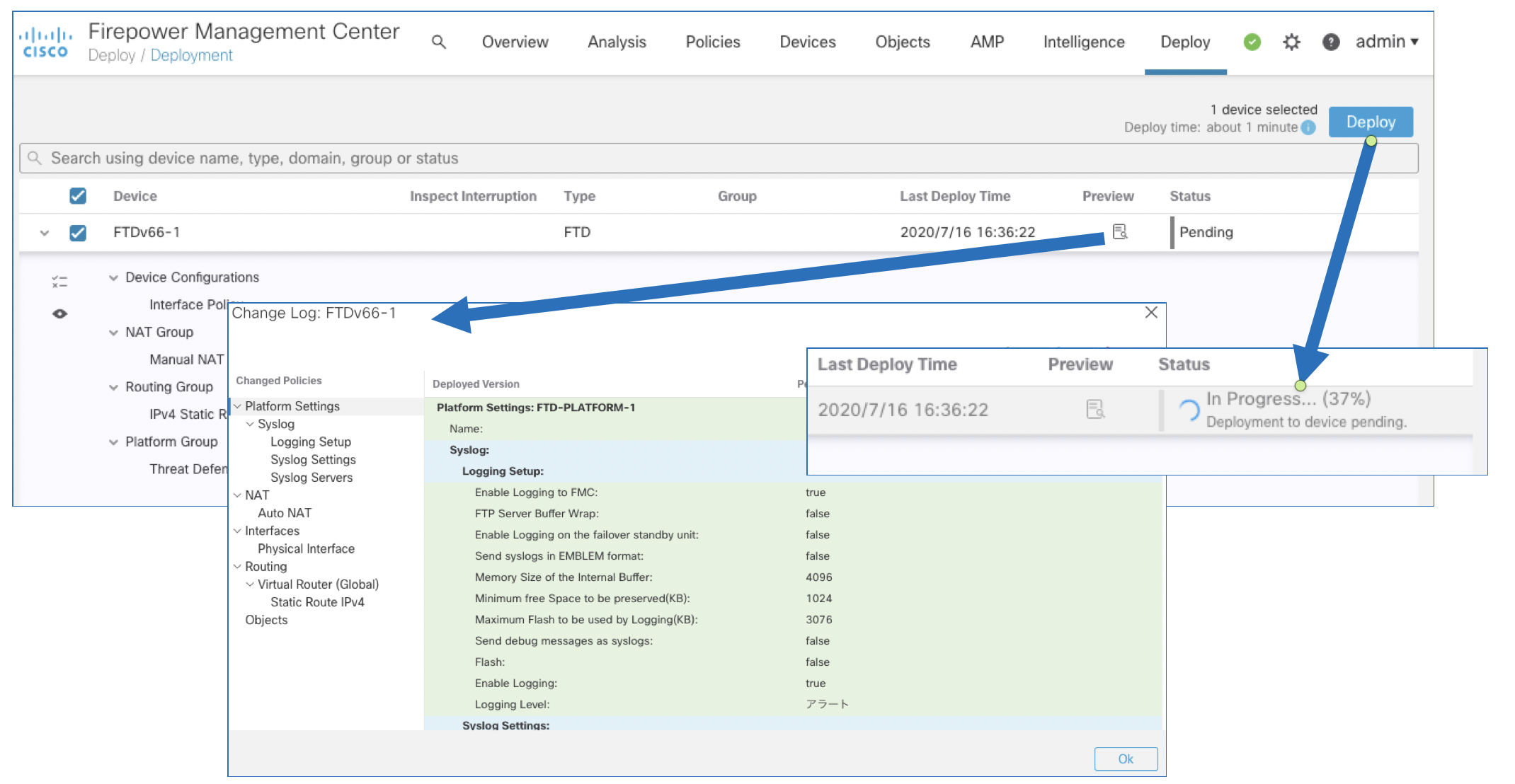Viewport: 1515px width, 784px height.
Task: Toggle the eye visibility icon
Action: (x=59, y=313)
